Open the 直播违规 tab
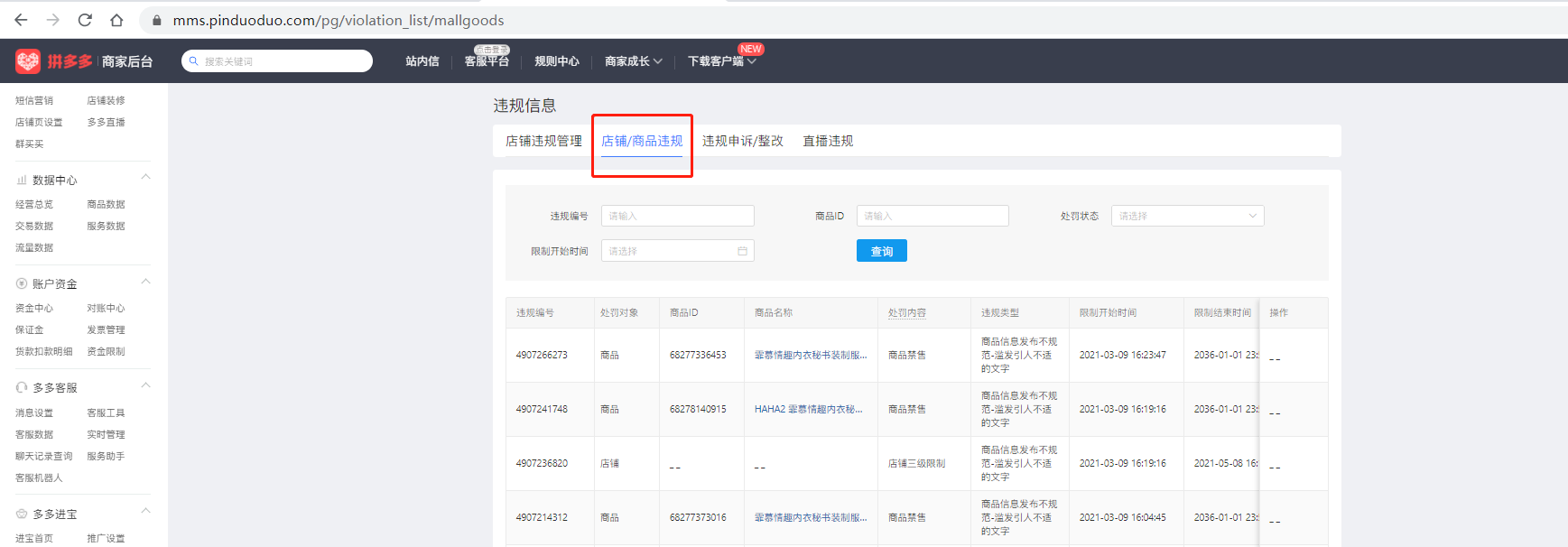This screenshot has width=1568, height=547. coord(828,141)
